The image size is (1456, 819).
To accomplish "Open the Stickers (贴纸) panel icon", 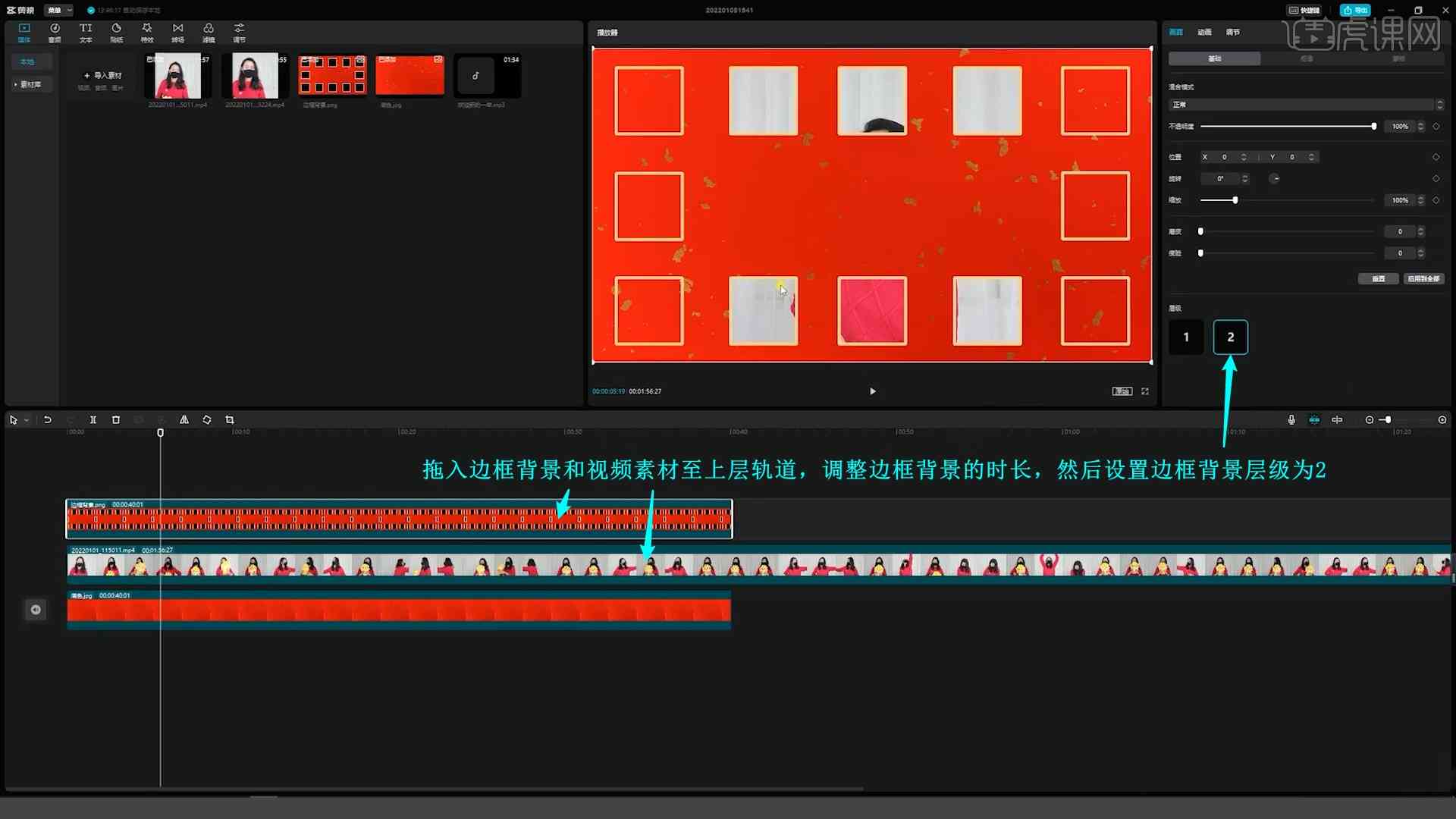I will pos(116,33).
